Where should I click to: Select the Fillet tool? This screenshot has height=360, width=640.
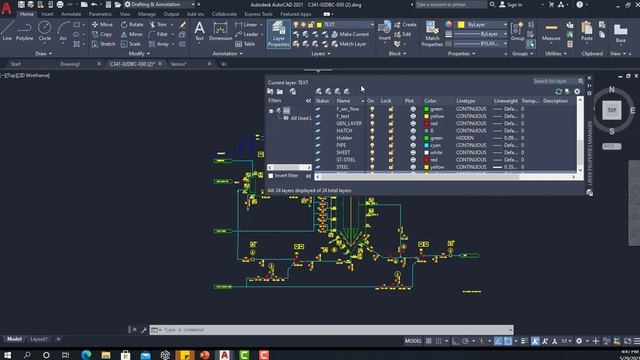pyautogui.click(x=158, y=34)
